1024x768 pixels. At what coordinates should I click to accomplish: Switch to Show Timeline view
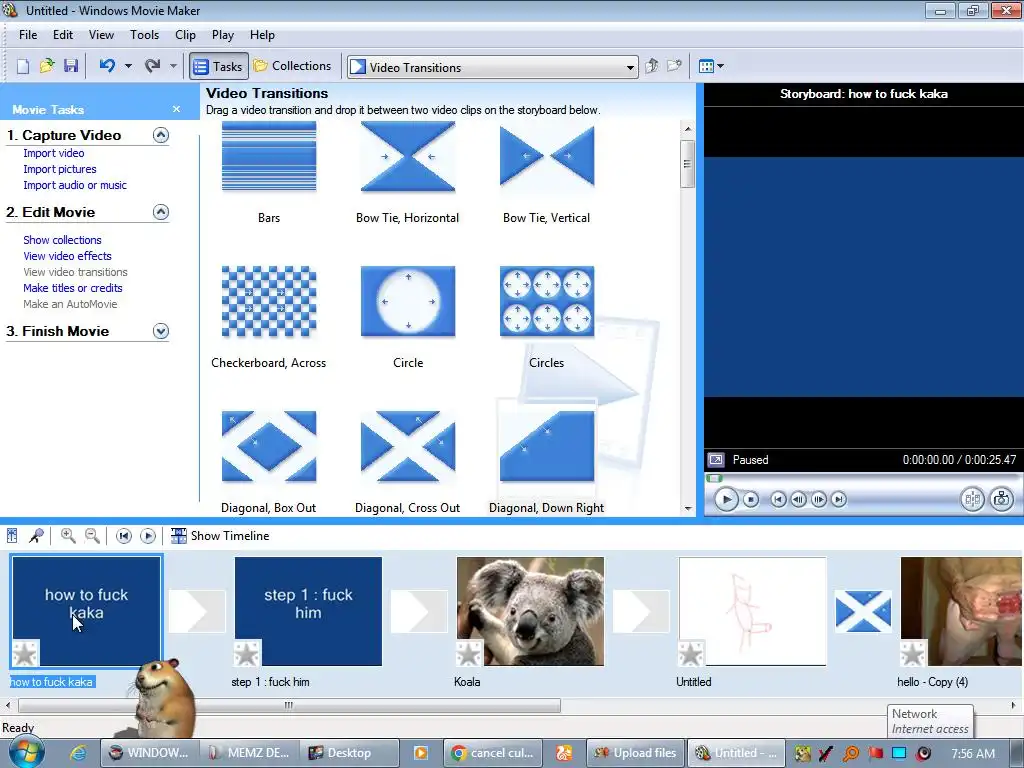click(220, 536)
